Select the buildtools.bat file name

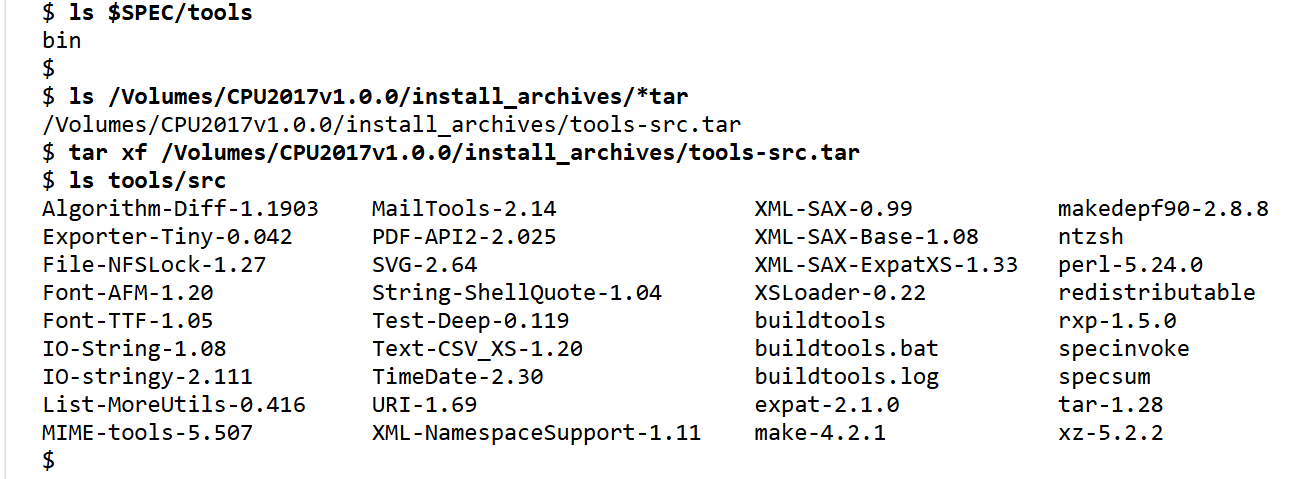pyautogui.click(x=846, y=349)
